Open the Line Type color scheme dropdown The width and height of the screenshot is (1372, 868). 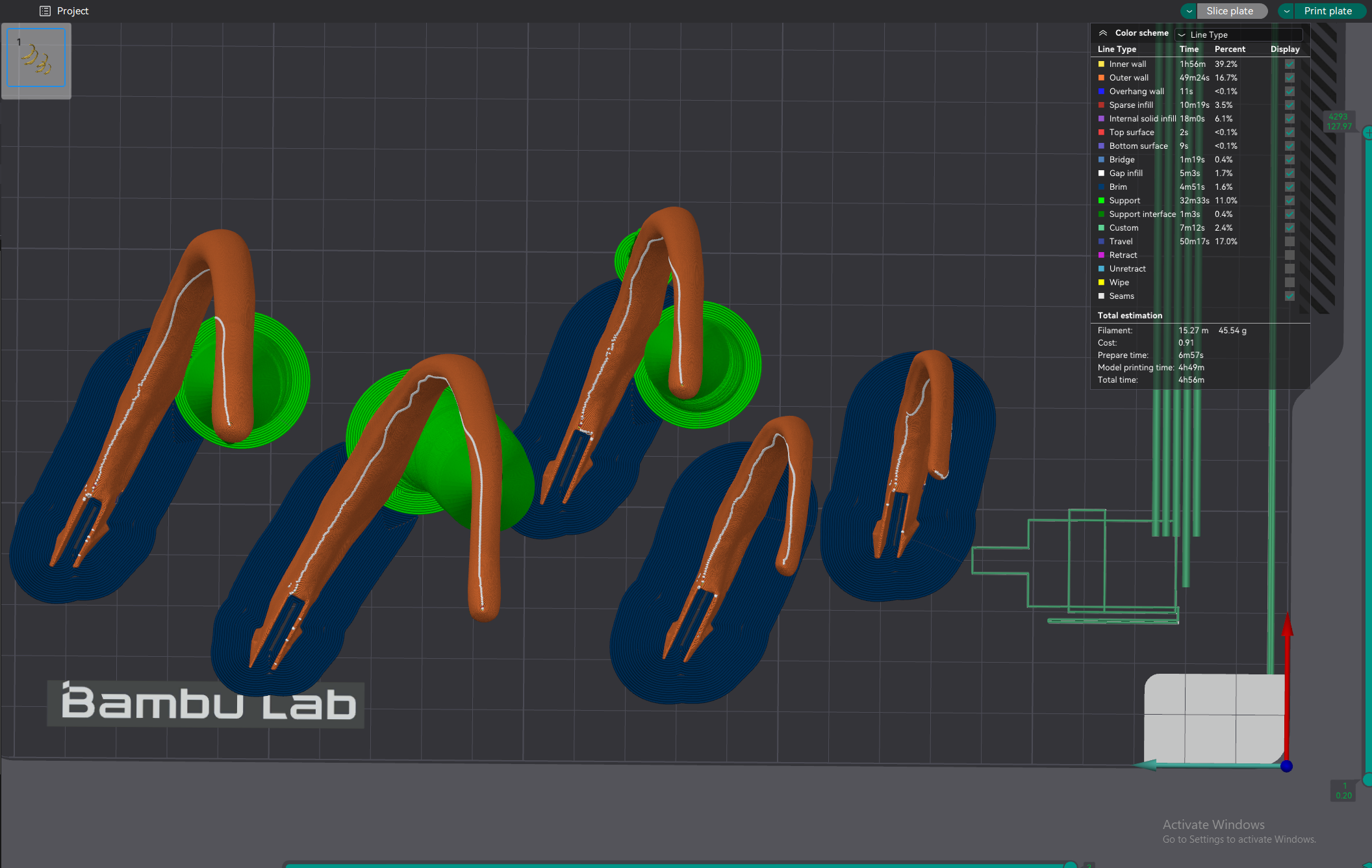point(1239,34)
